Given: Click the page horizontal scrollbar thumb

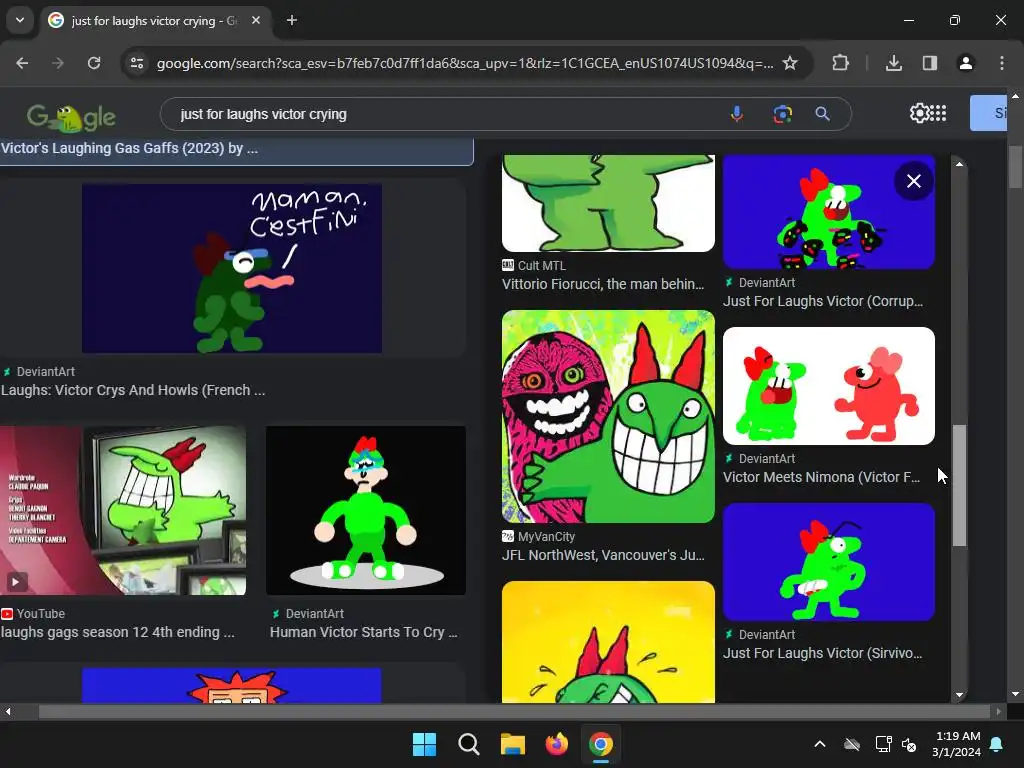Looking at the screenshot, I should [x=515, y=712].
